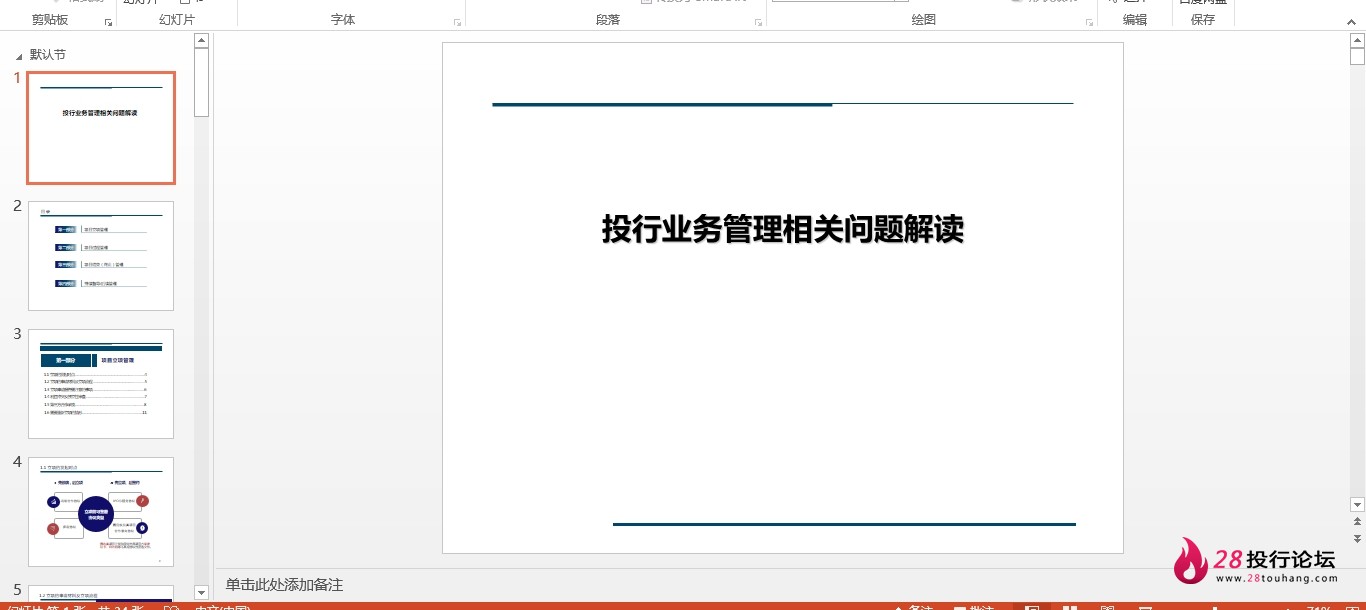The height and width of the screenshot is (610, 1366).
Task: Open the 绘图 (Drawing) dialog launcher
Action: click(1088, 21)
